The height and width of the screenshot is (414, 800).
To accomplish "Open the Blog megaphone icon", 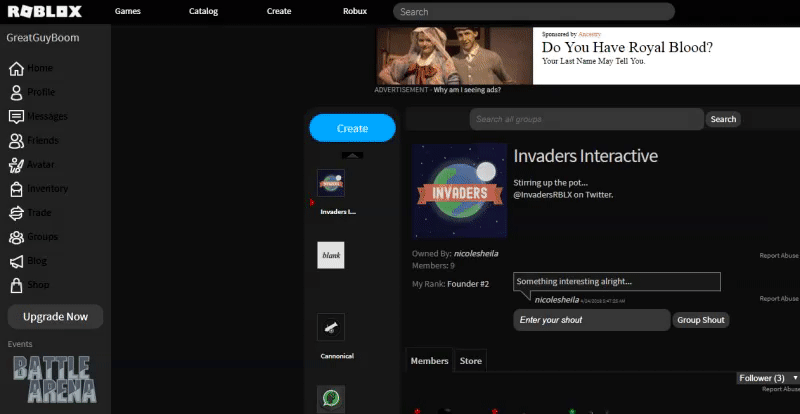I will click(16, 261).
